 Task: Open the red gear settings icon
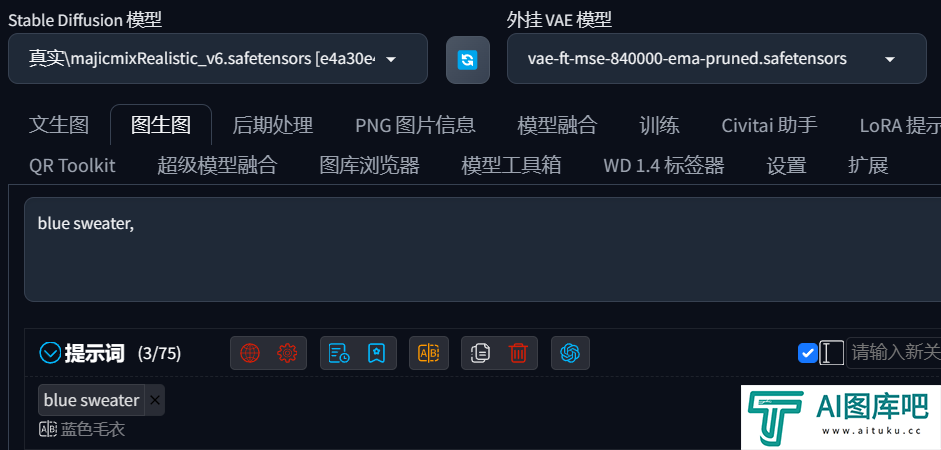point(287,353)
